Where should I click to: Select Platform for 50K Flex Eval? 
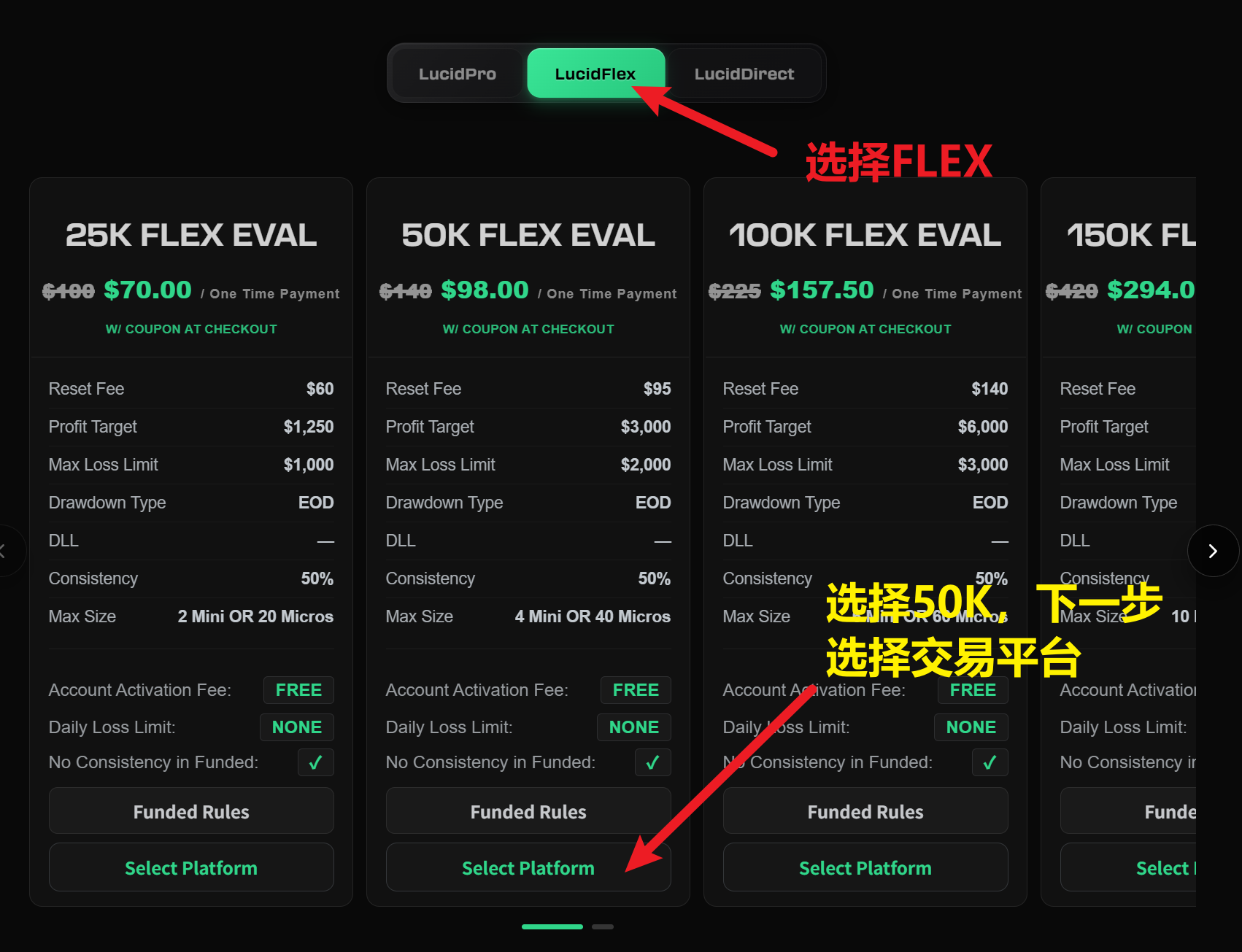(528, 867)
